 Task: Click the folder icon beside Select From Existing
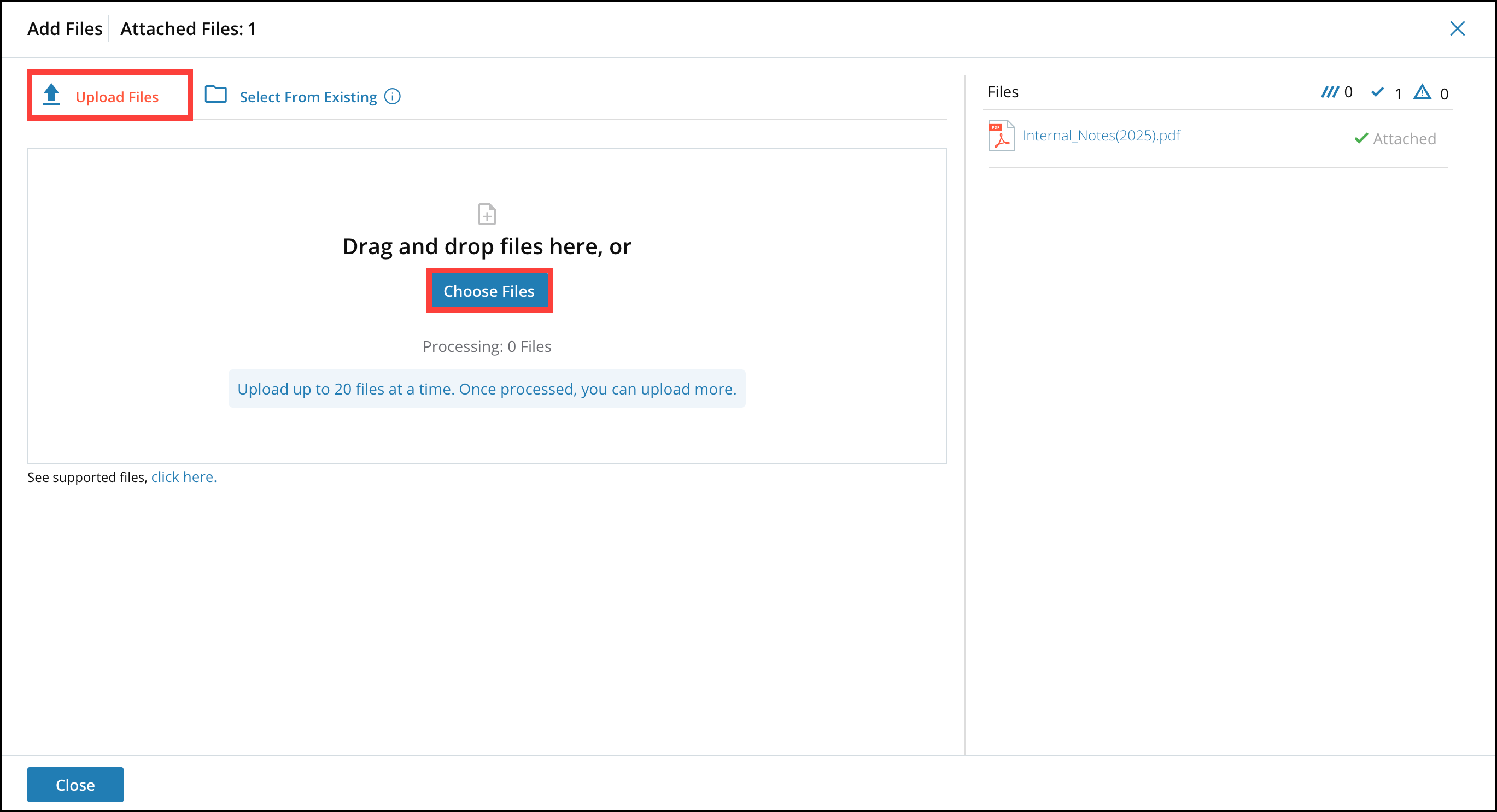[x=215, y=95]
